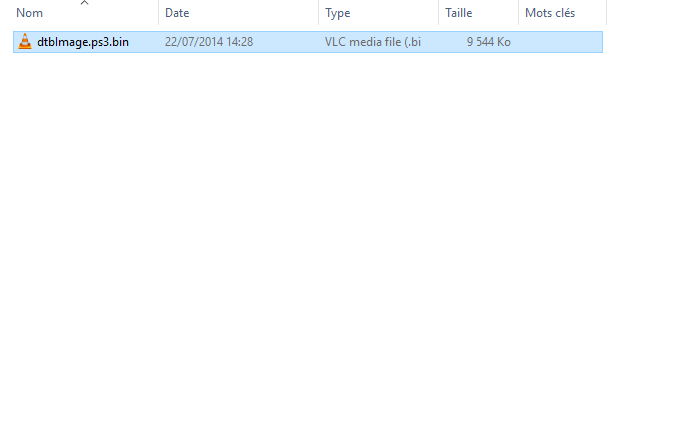684x432 pixels.
Task: Click the date 22/07/2014 14:28
Action: (x=209, y=42)
